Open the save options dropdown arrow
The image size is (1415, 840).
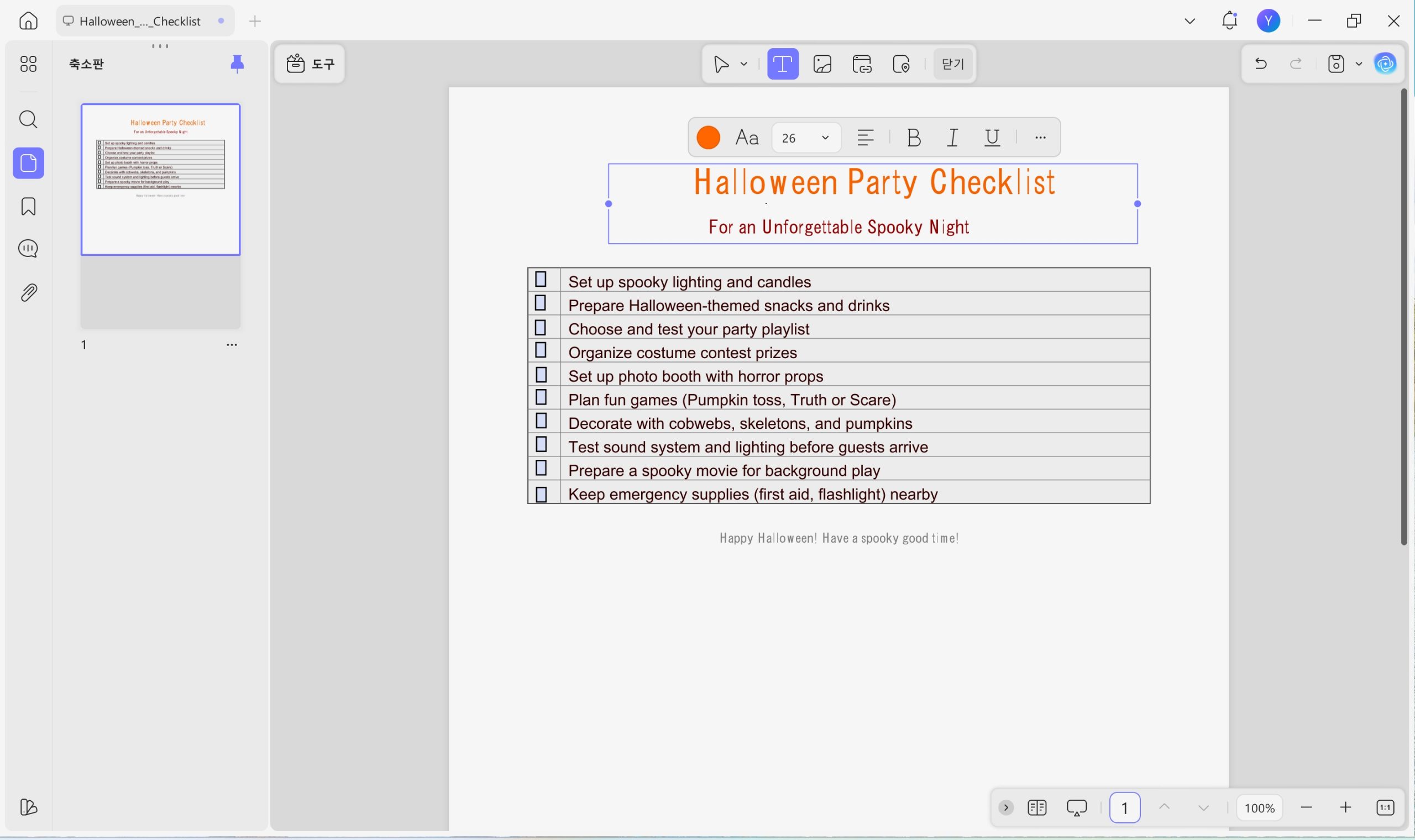tap(1359, 64)
